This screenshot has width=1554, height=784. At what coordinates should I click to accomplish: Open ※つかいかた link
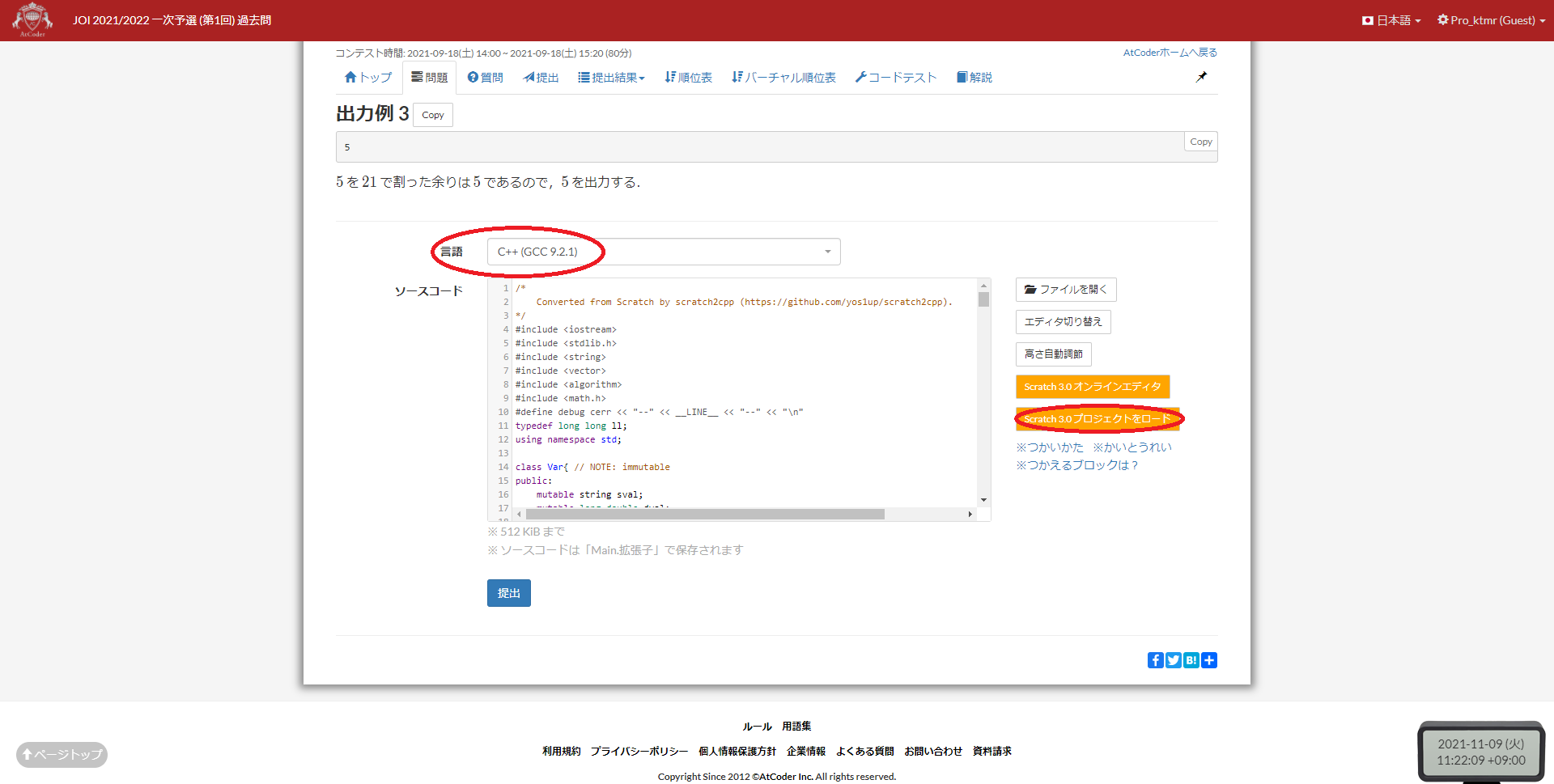coord(1049,447)
